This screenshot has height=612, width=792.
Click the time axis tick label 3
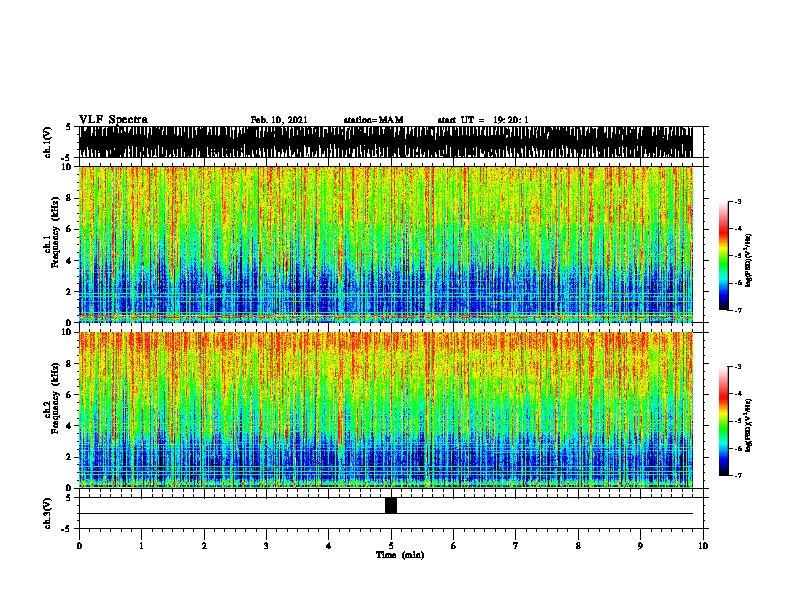(x=266, y=546)
